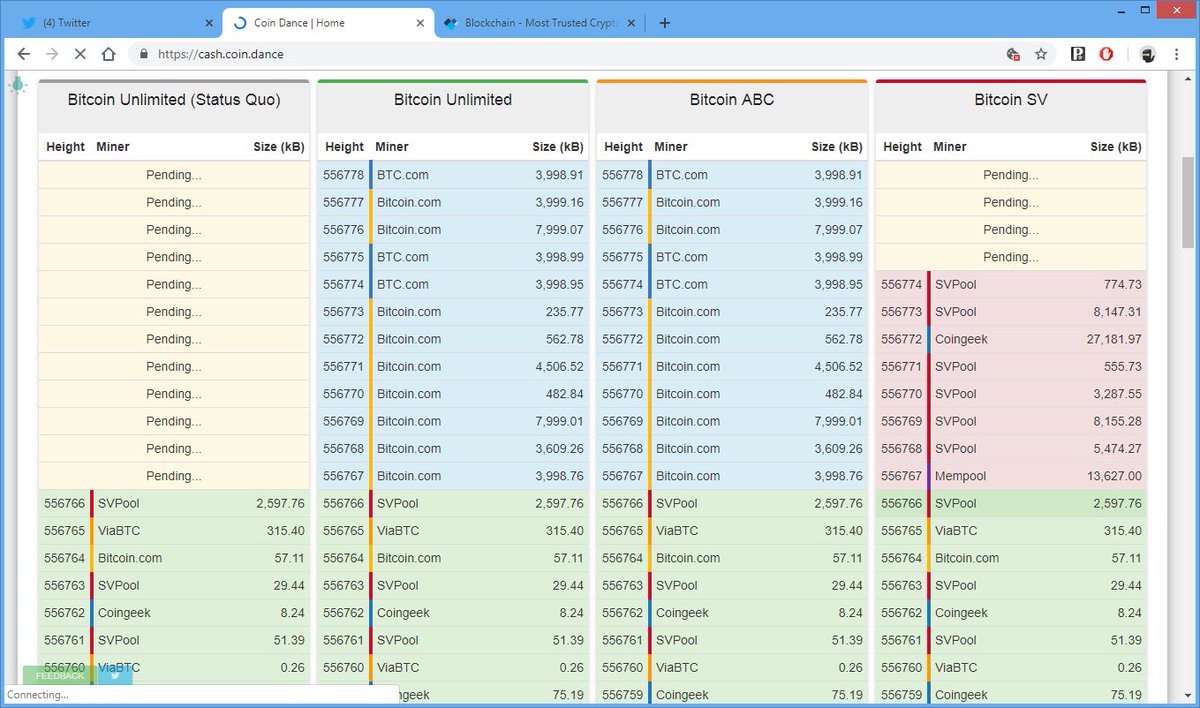Click Bitcoin.com at 556764 in Bitcoin SV
The width and height of the screenshot is (1200, 708).
pyautogui.click(x=967, y=558)
